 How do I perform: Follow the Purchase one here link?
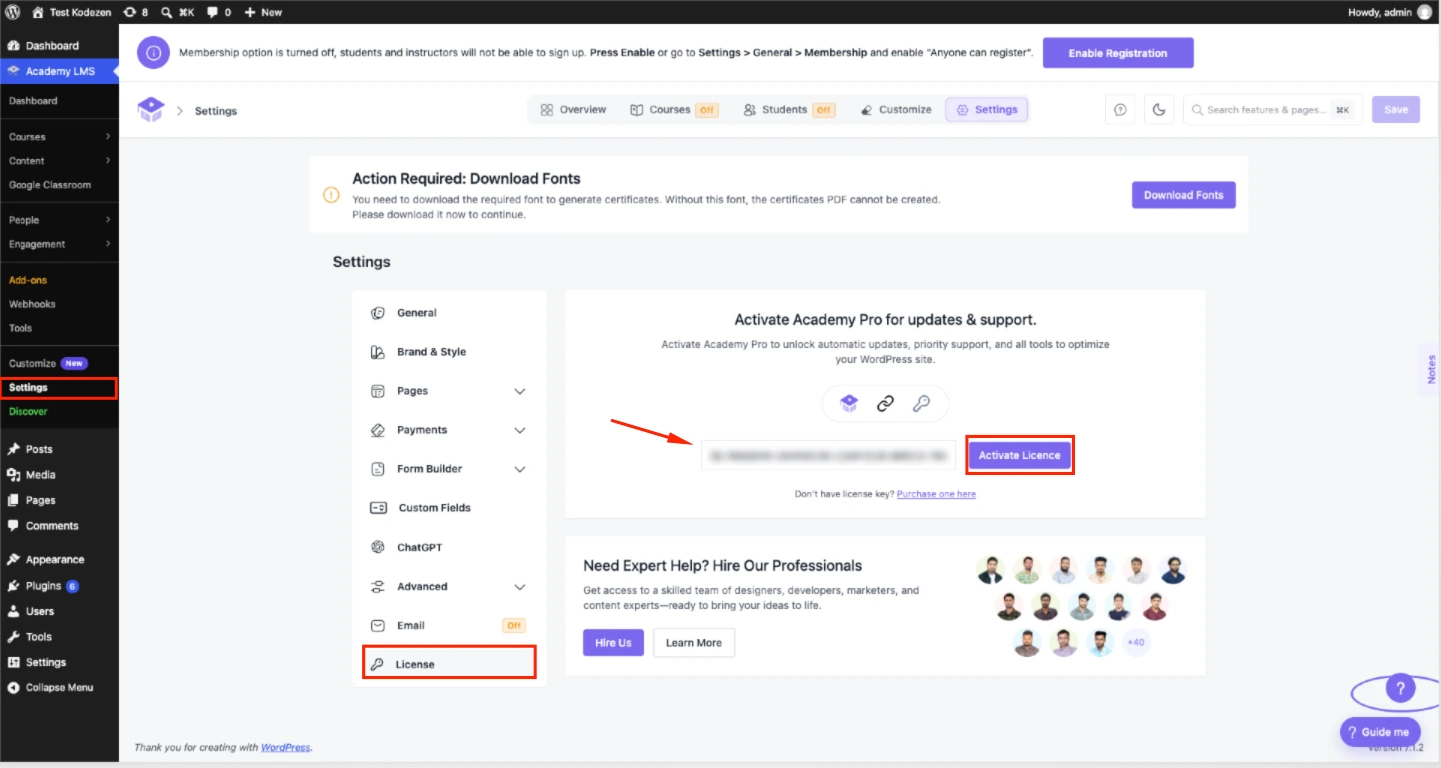click(x=936, y=494)
